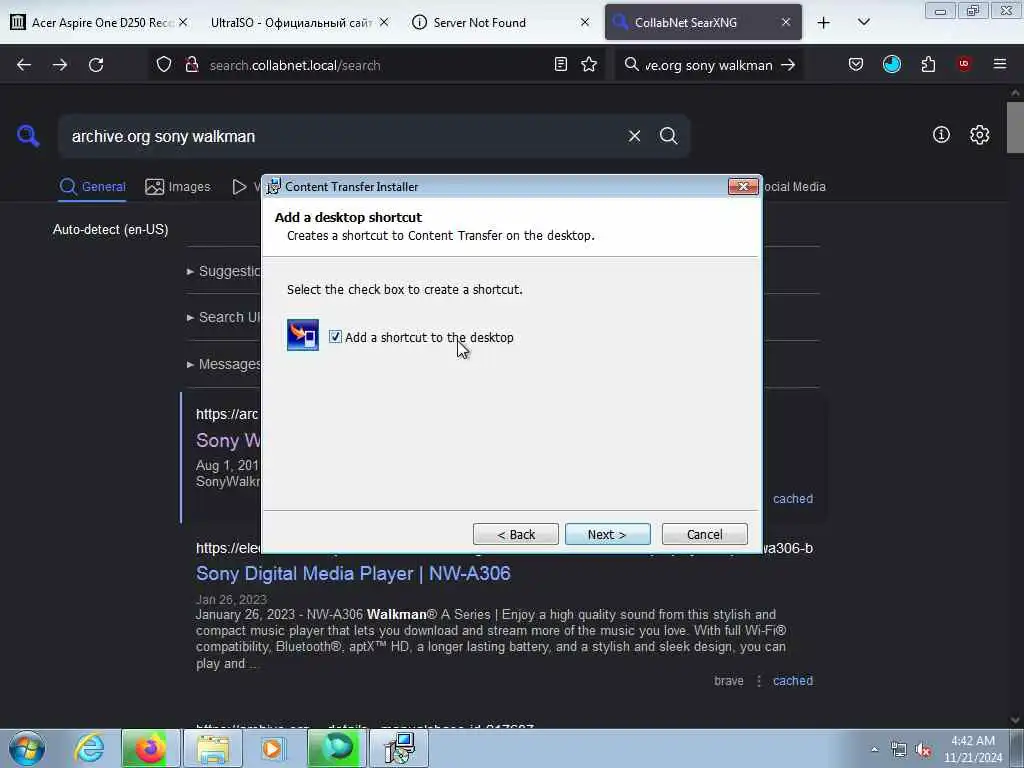Click Firefox taskbar button
Image resolution: width=1024 pixels, height=768 pixels.
tap(150, 748)
